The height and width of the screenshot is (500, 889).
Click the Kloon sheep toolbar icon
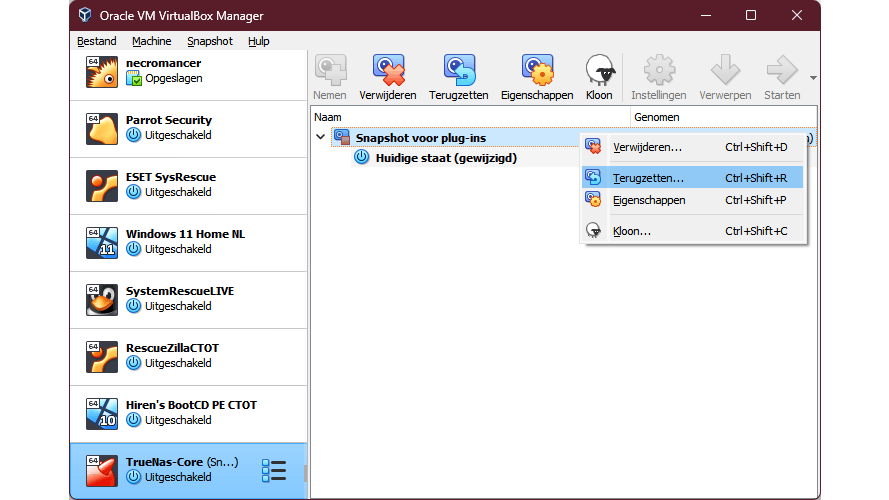pyautogui.click(x=599, y=70)
